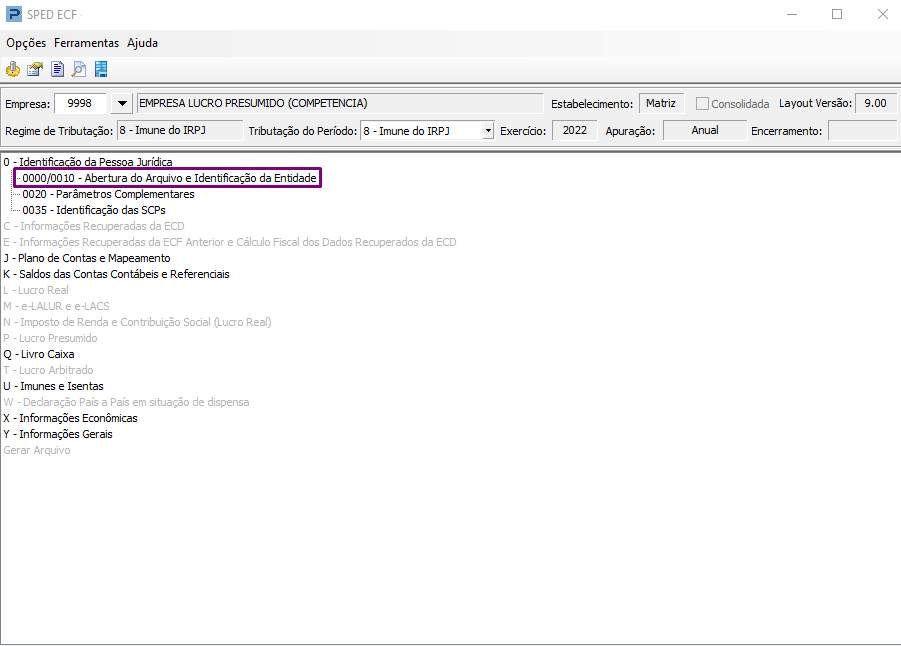Select U - Imunes e Isentas node

click(x=53, y=386)
